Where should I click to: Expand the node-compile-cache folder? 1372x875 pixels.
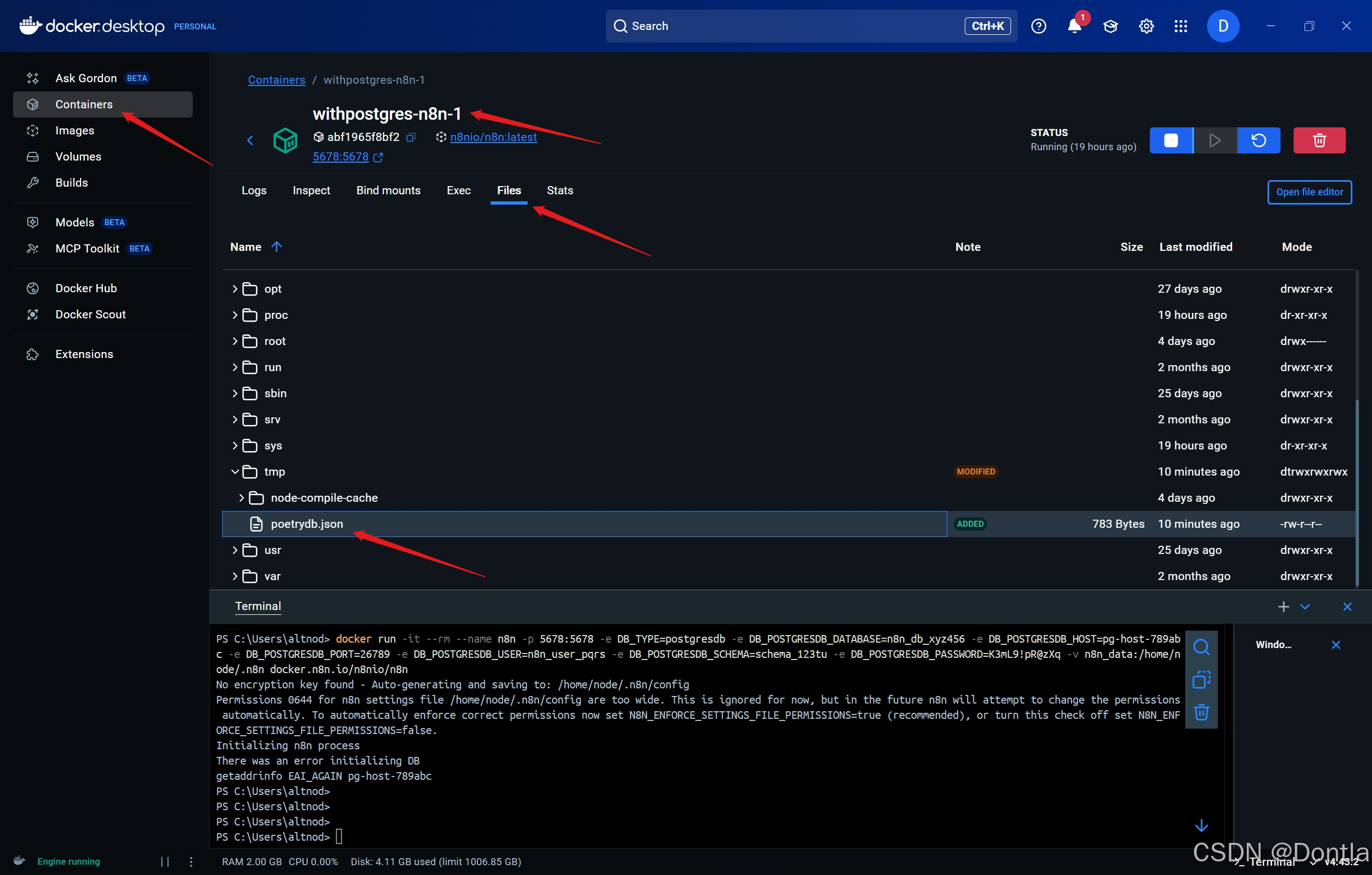[x=242, y=497]
